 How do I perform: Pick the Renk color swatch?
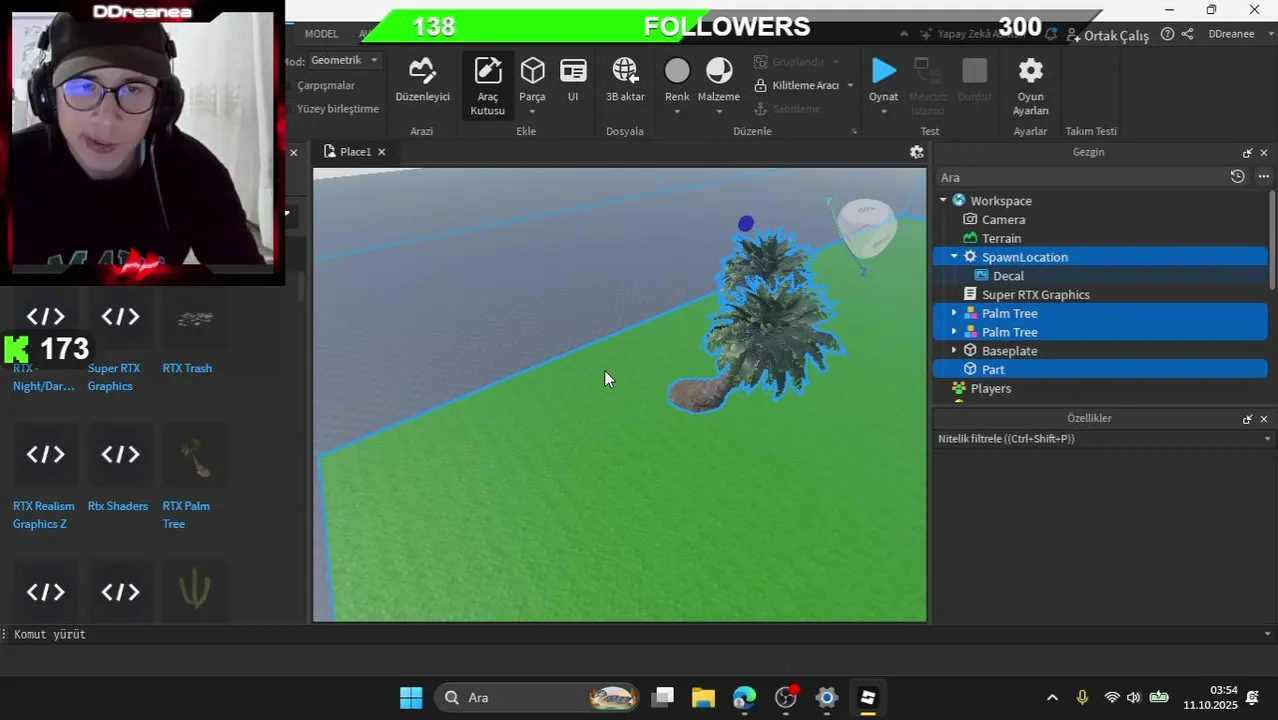click(x=677, y=71)
